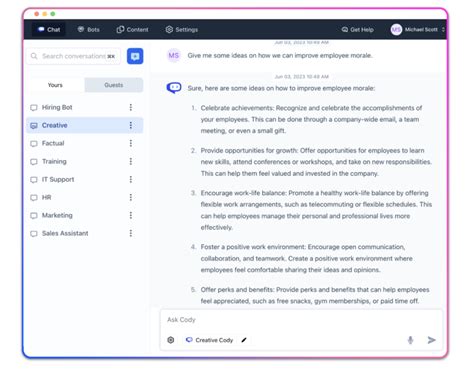The image size is (474, 381).
Task: Open Marketing three-dot options menu
Action: [131, 215]
